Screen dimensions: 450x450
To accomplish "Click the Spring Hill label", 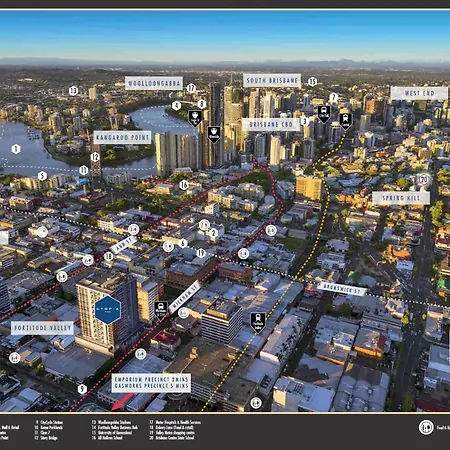I will click(x=401, y=198).
